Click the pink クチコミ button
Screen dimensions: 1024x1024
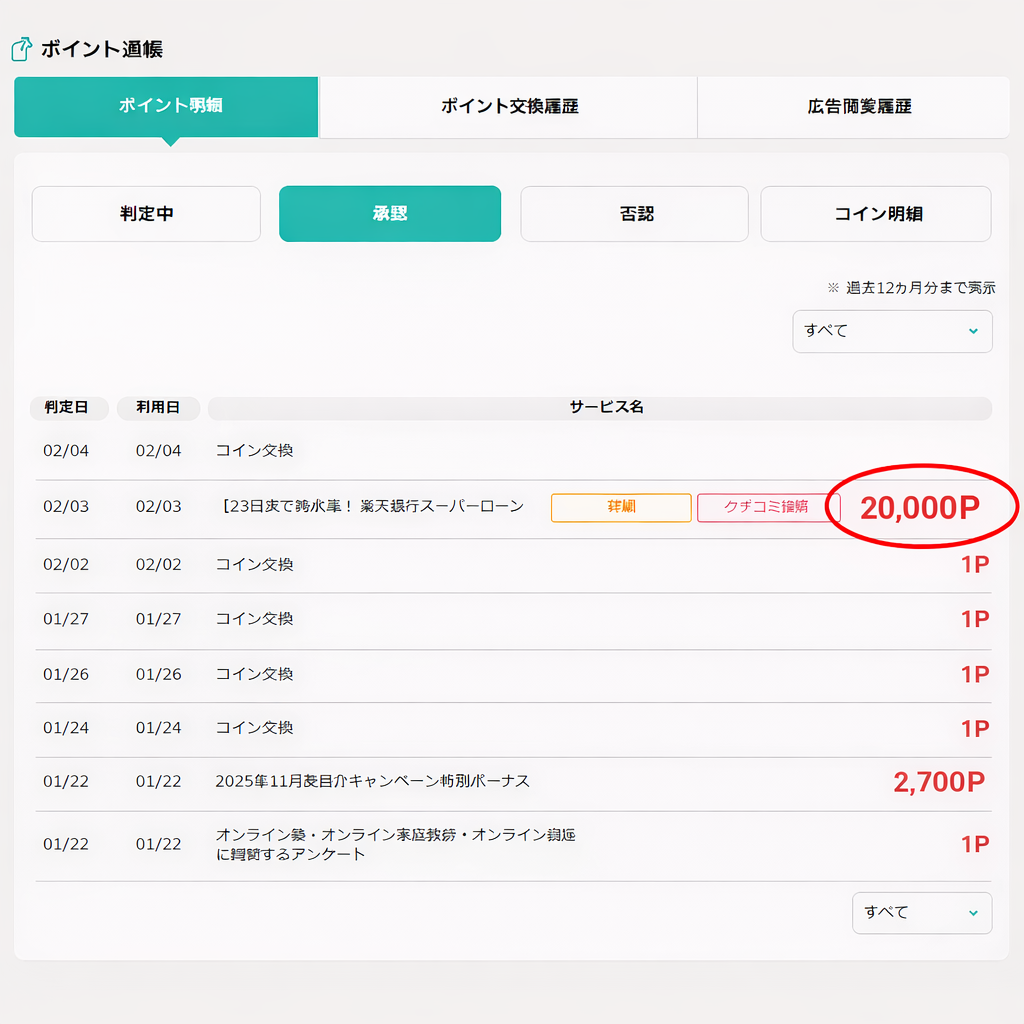point(767,507)
